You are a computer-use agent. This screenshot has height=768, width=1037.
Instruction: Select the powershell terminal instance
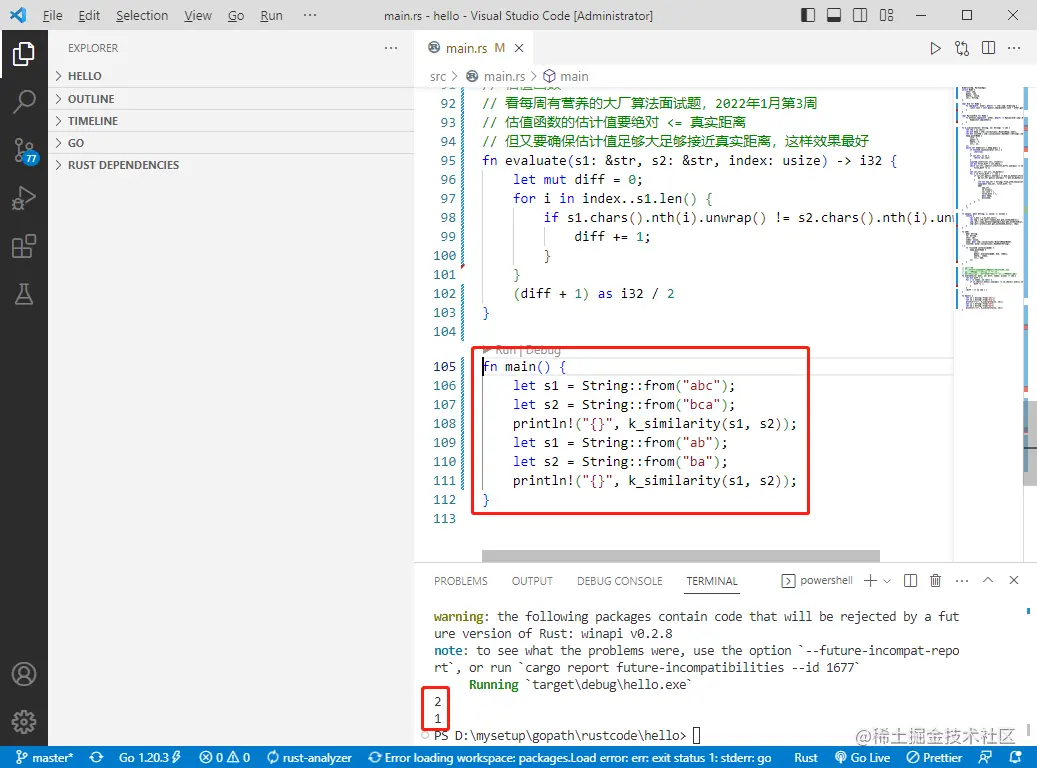click(817, 581)
